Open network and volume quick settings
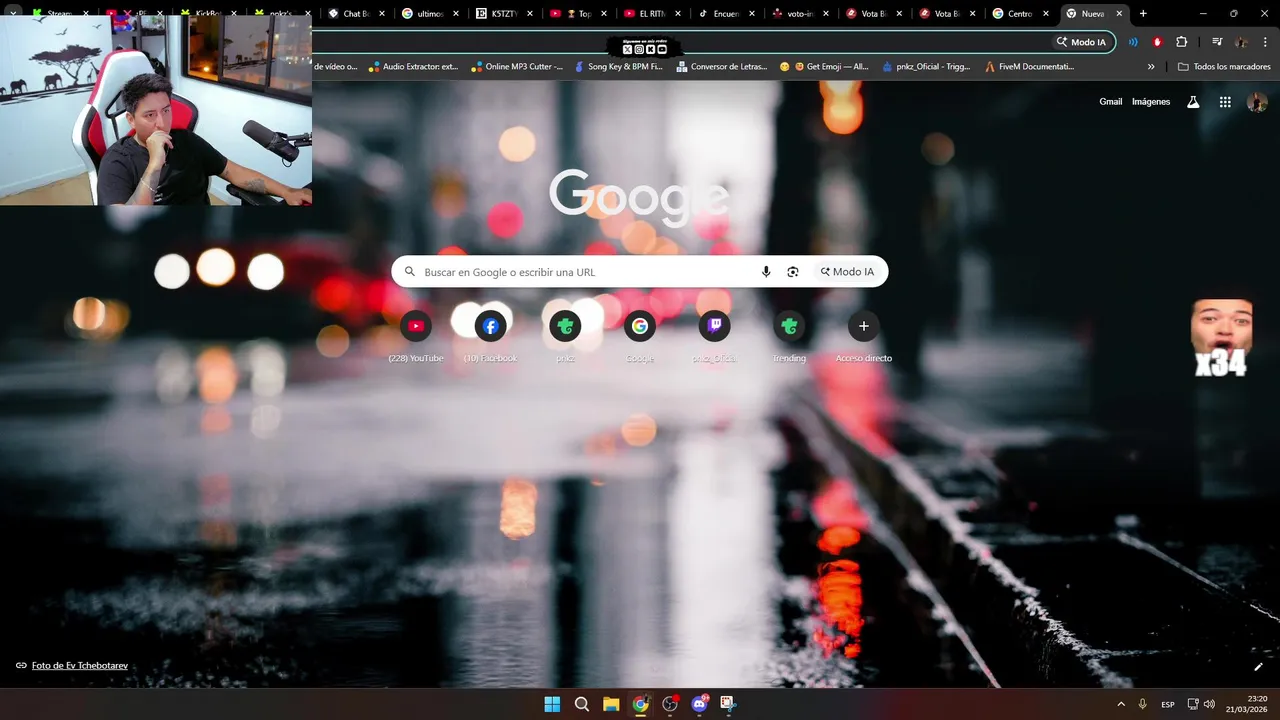This screenshot has height=720, width=1280. [1203, 704]
